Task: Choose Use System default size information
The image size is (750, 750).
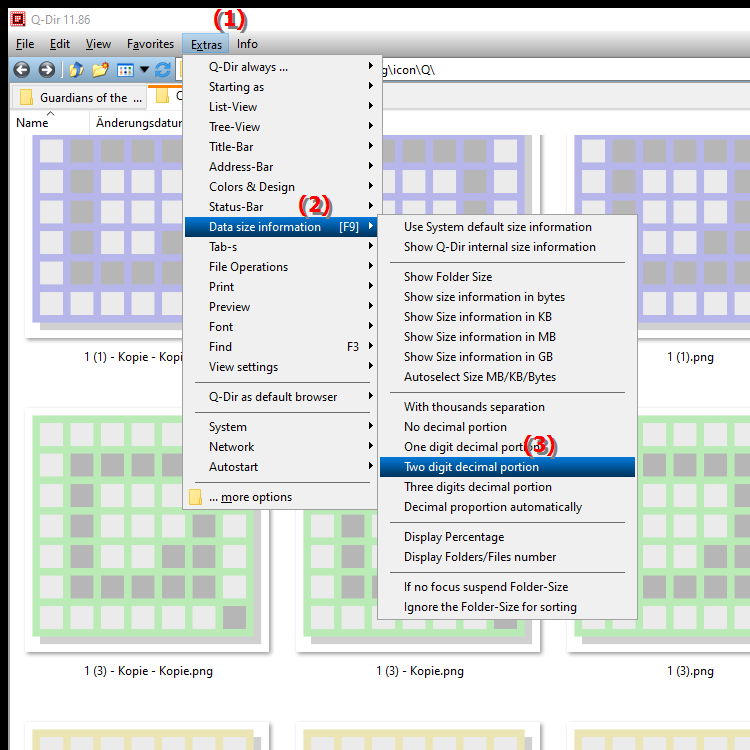Action: point(507,227)
